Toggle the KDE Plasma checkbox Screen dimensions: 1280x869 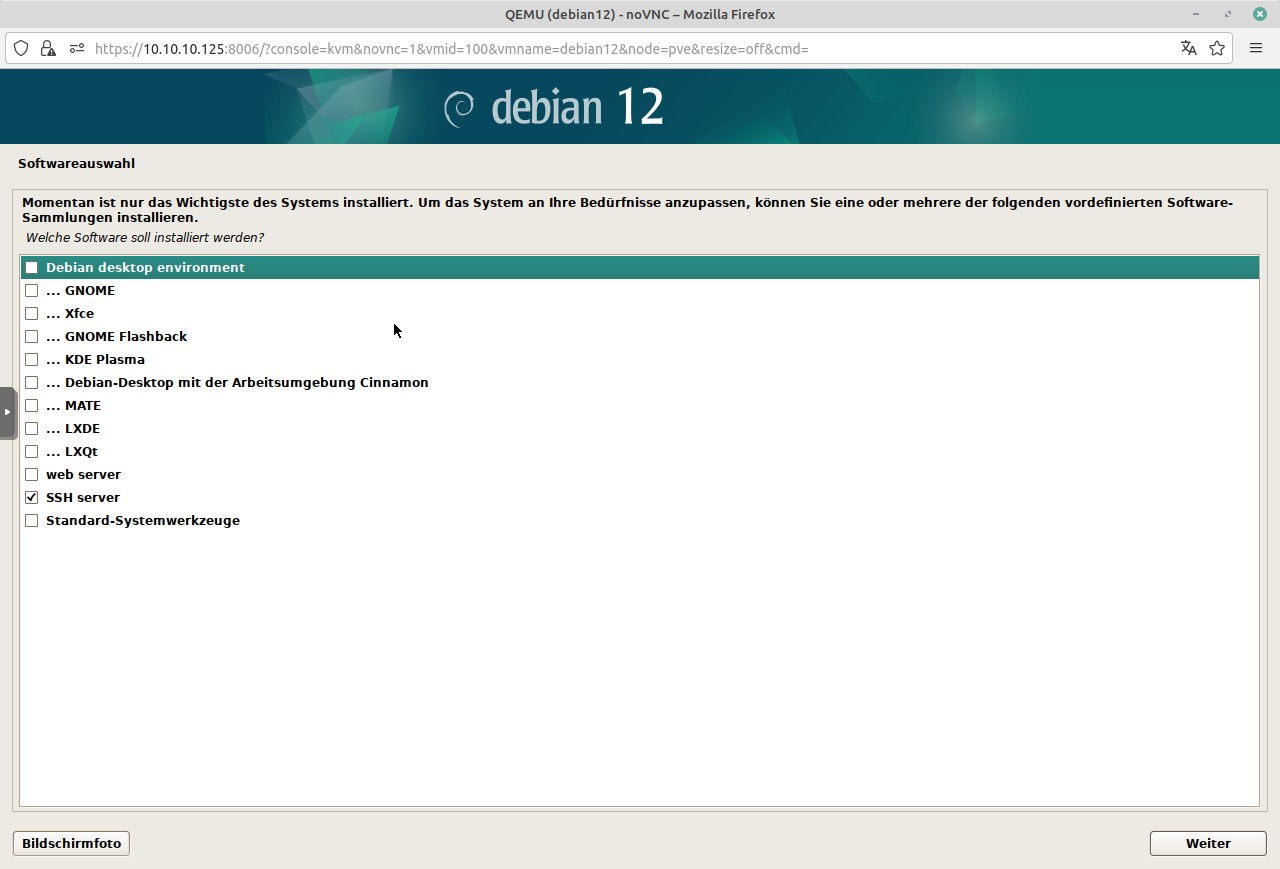coord(32,360)
